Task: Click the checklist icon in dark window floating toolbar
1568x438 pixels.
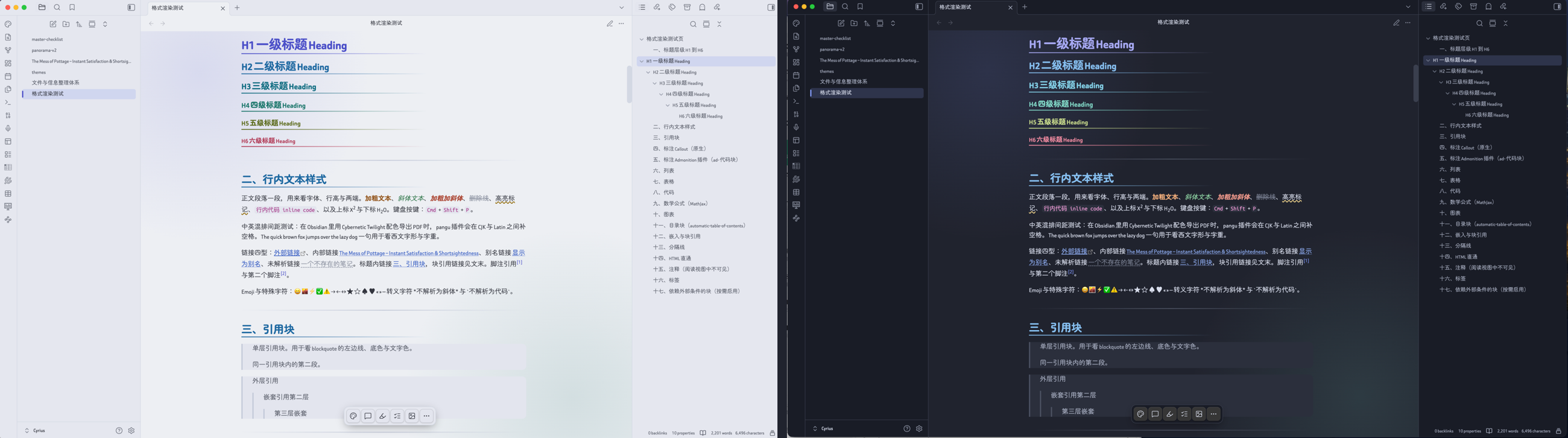Action: click(1184, 414)
